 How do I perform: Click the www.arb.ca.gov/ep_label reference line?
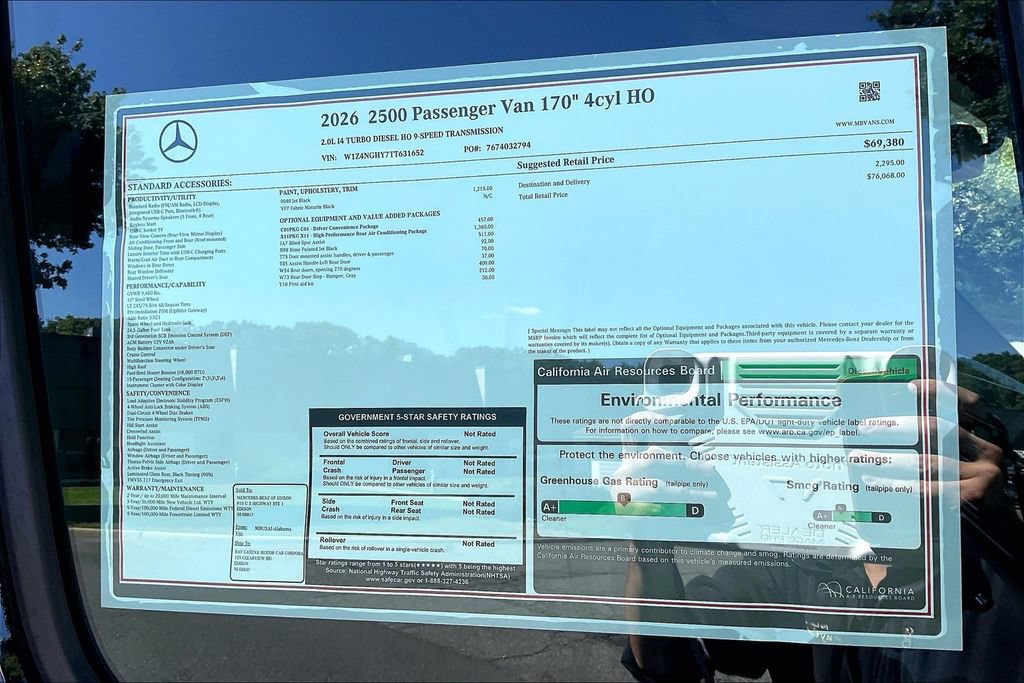coord(722,431)
